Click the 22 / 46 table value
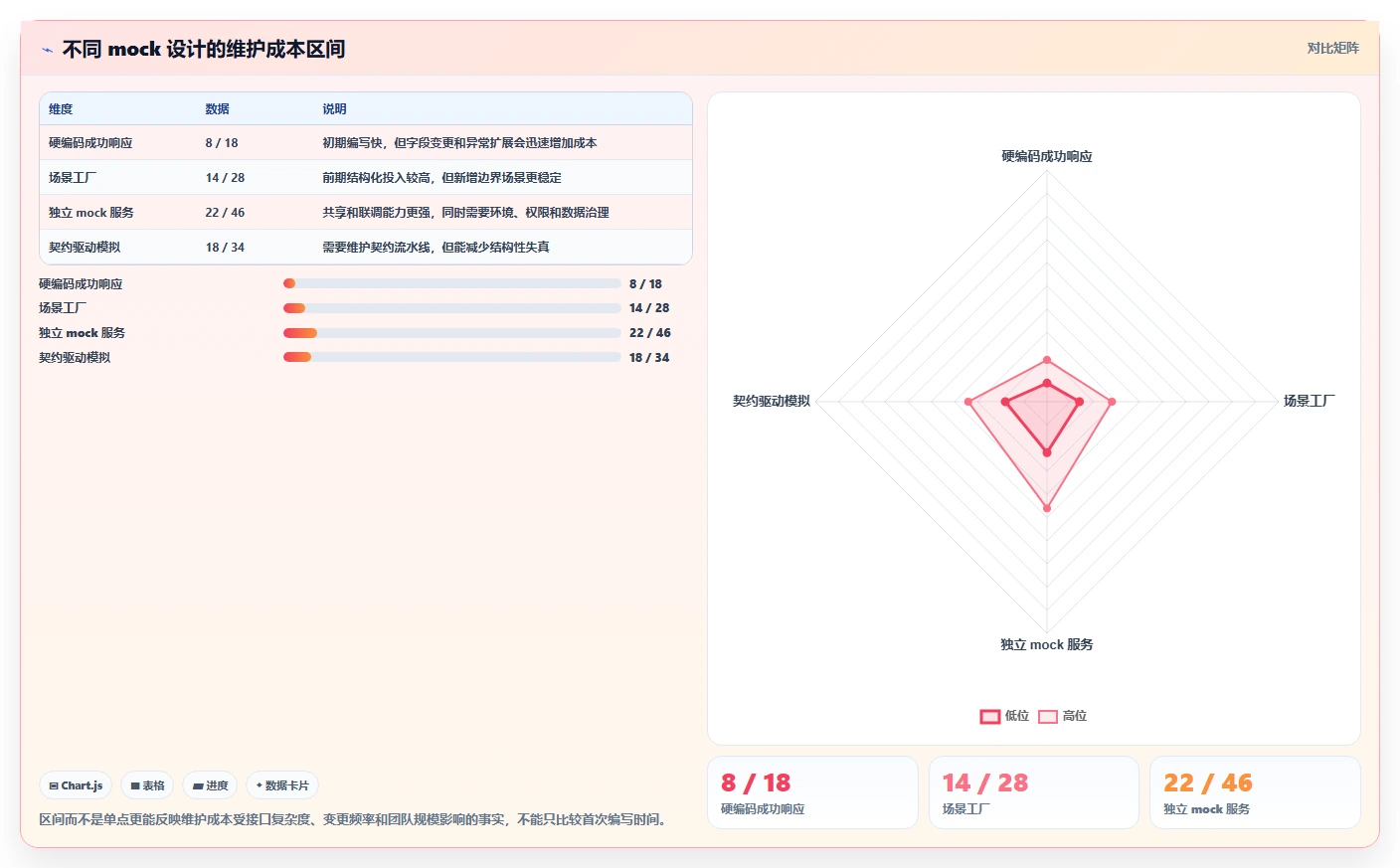 pos(225,213)
